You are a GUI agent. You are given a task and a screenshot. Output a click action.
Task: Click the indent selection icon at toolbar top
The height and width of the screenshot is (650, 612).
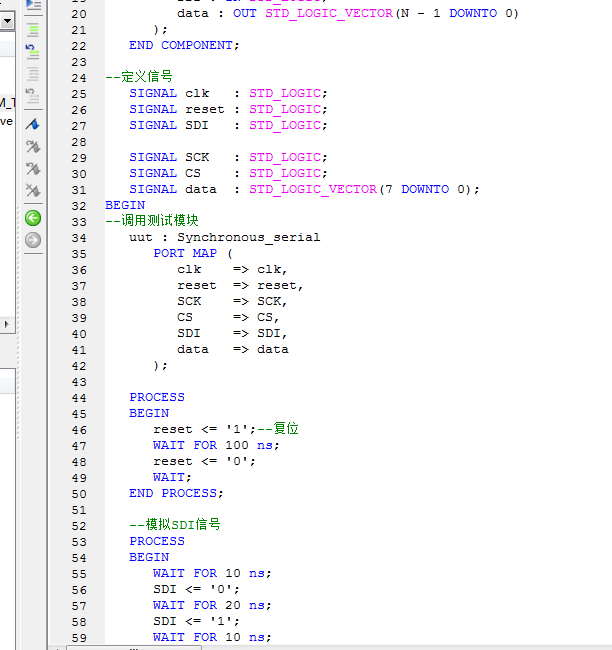click(x=33, y=5)
